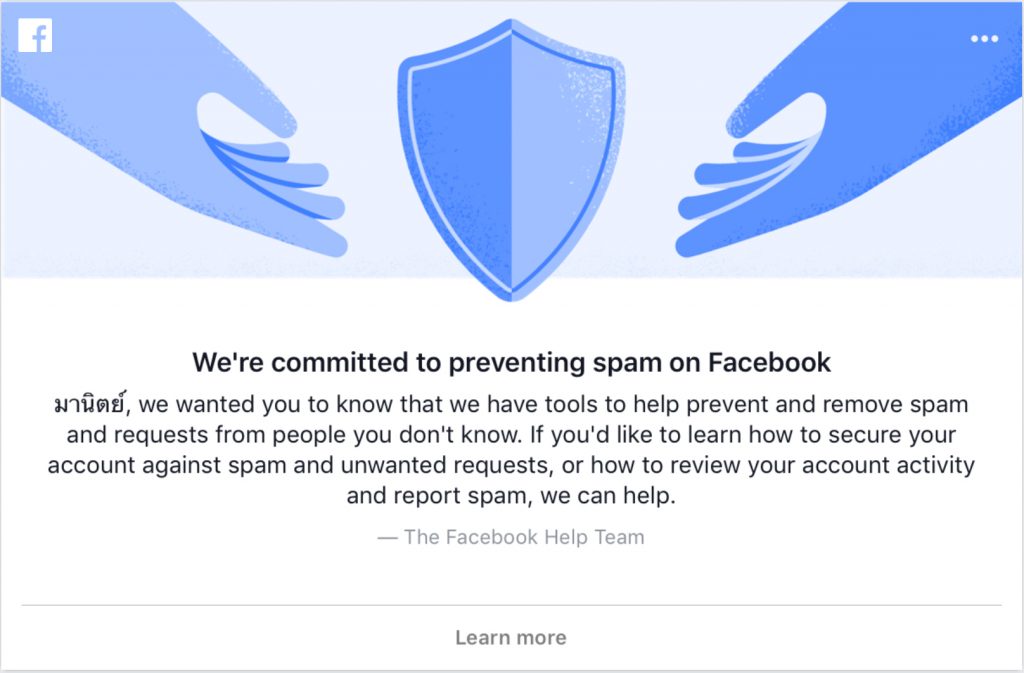Click the 'and report spam, we can help.' line
1024x673 pixels.
511,496
